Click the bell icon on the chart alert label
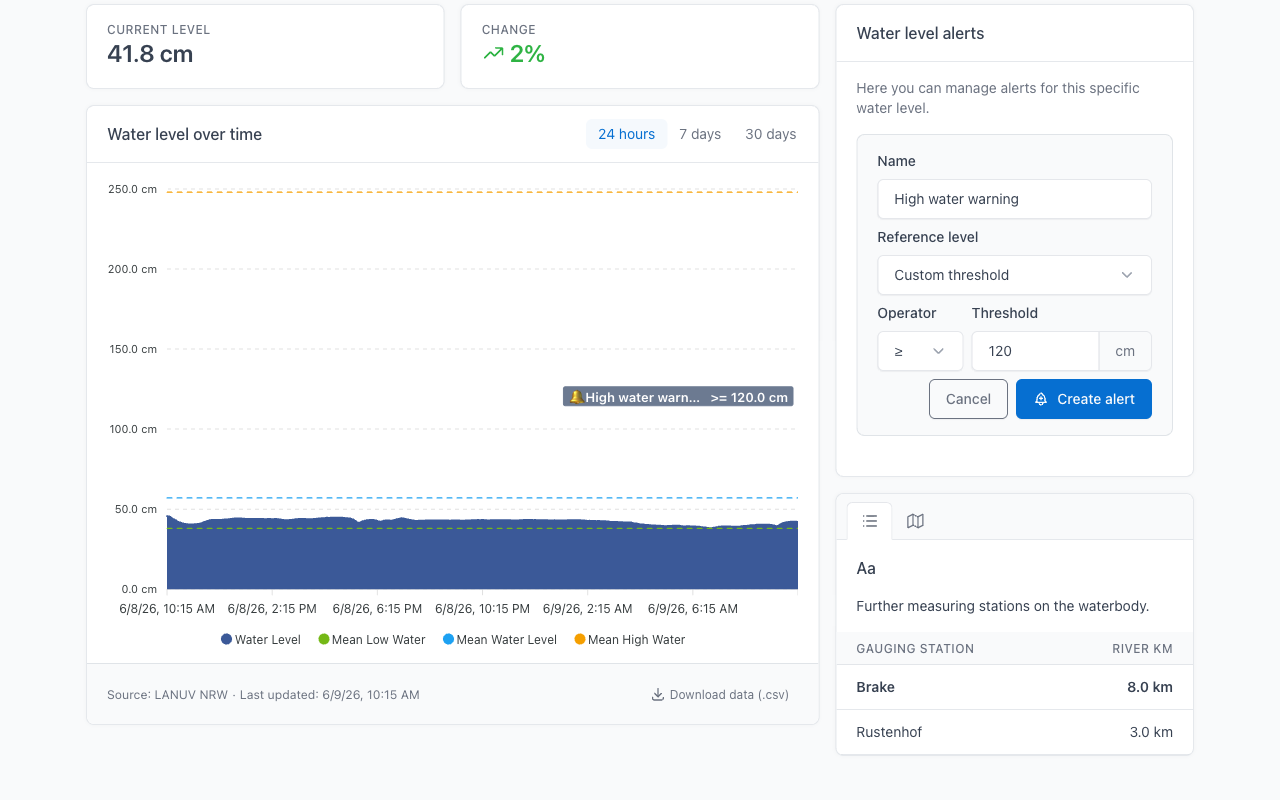 [575, 397]
